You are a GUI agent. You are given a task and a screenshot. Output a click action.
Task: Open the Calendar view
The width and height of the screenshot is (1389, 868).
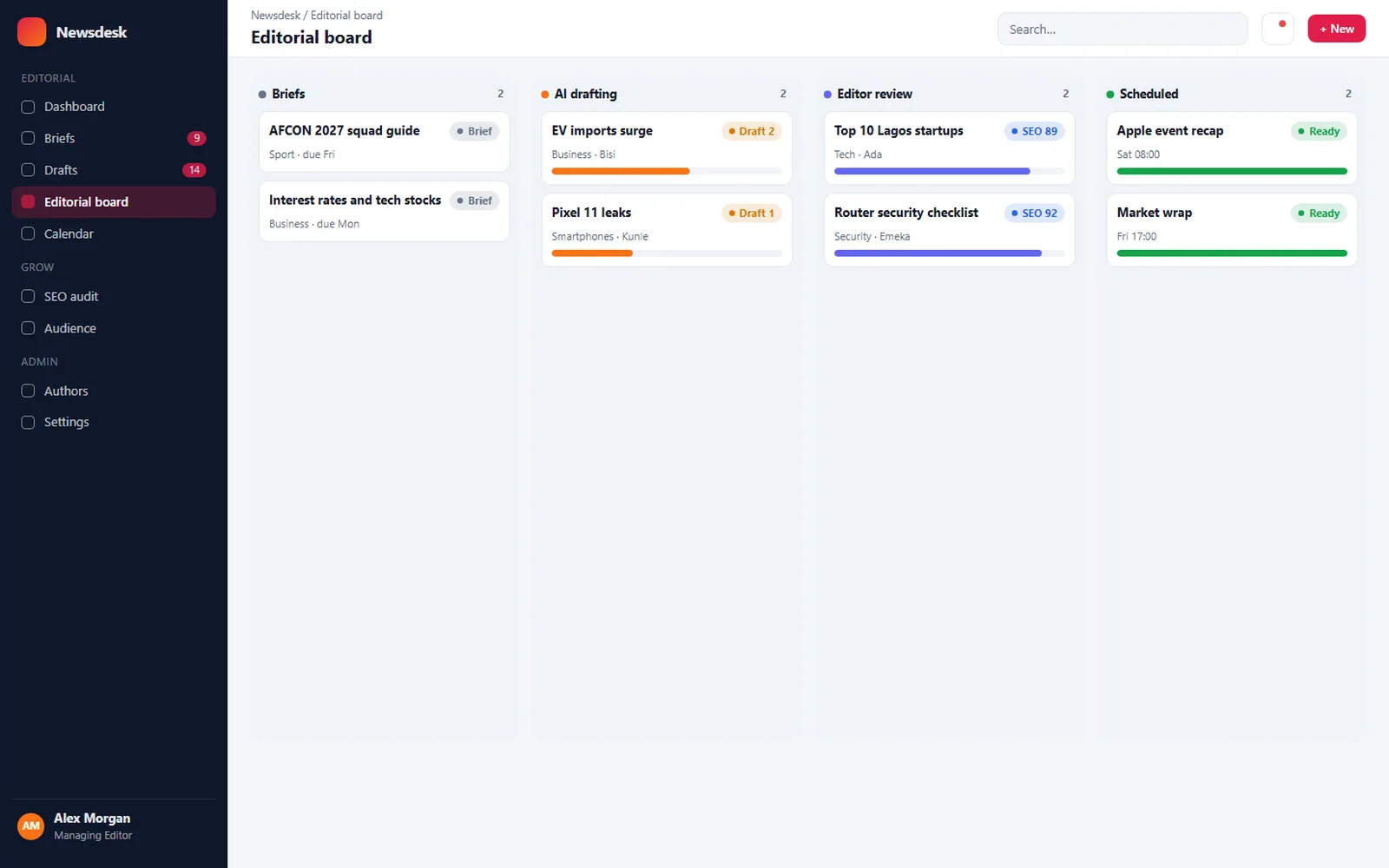pyautogui.click(x=114, y=233)
